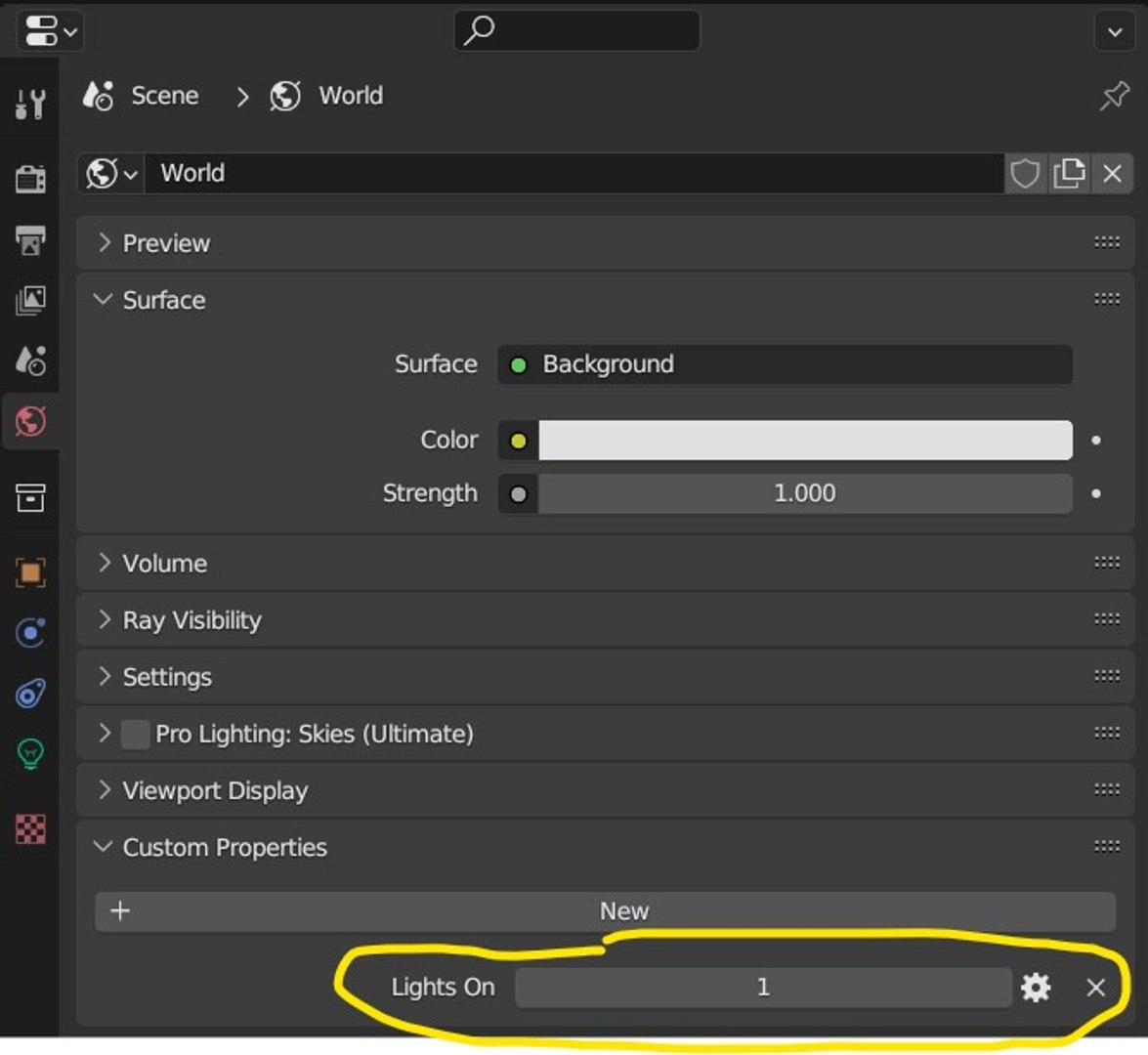
Task: Click the properties search field
Action: pyautogui.click(x=576, y=31)
